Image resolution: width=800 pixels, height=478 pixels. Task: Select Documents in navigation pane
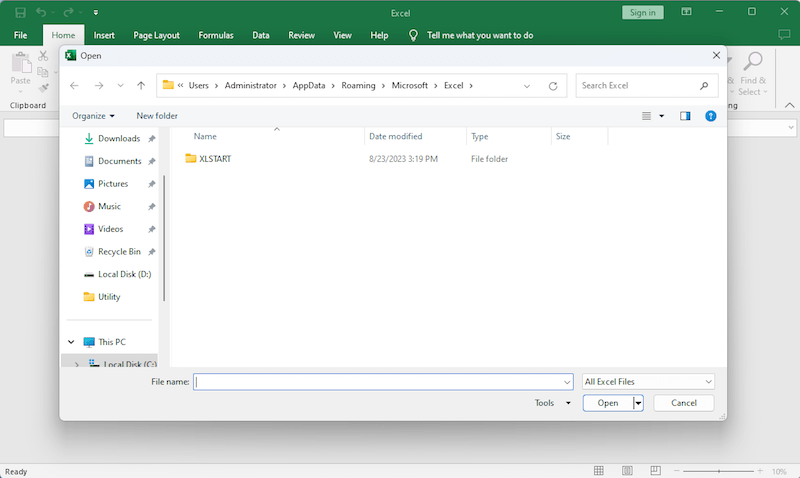[119, 161]
